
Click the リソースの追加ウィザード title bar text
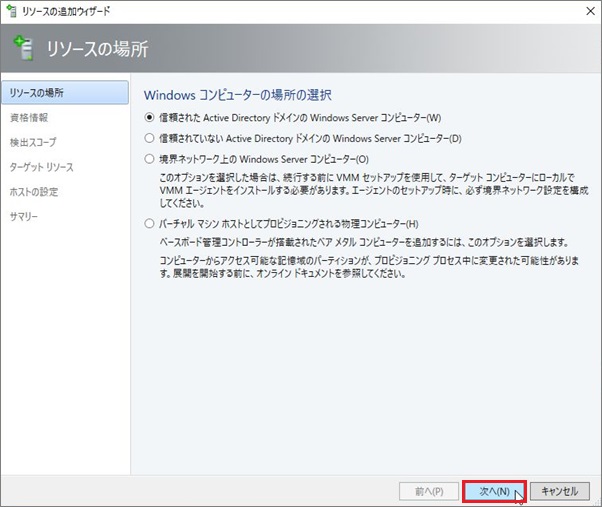[65, 11]
